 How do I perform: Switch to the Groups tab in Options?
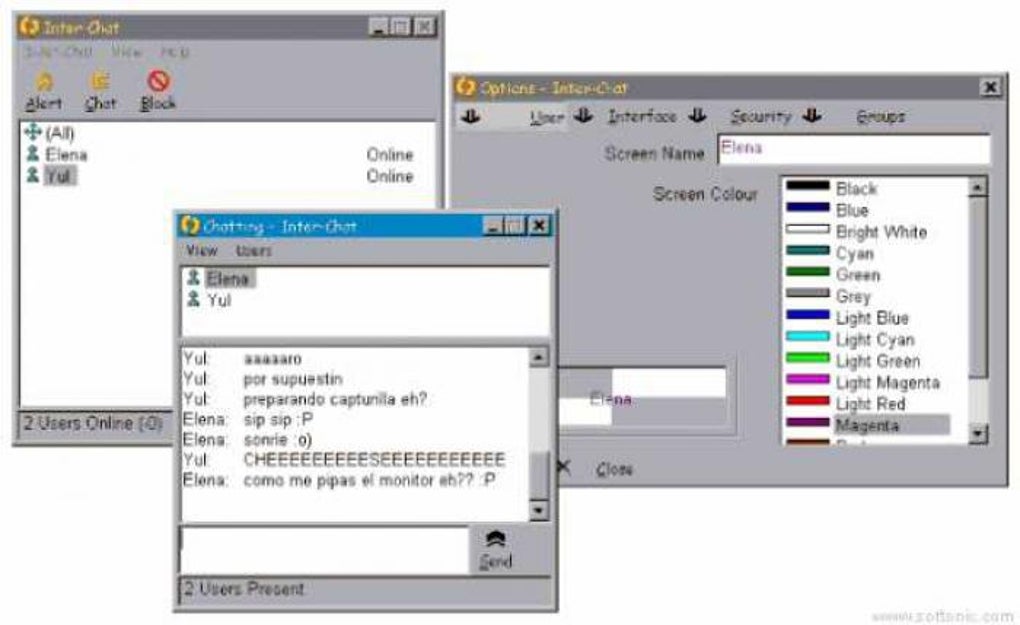point(880,116)
